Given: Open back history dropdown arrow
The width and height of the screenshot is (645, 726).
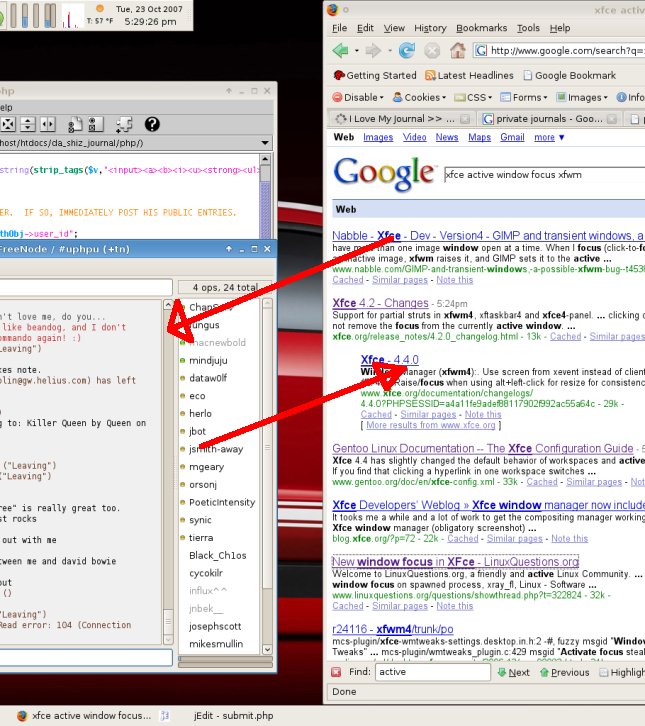Looking at the screenshot, I should 357,50.
